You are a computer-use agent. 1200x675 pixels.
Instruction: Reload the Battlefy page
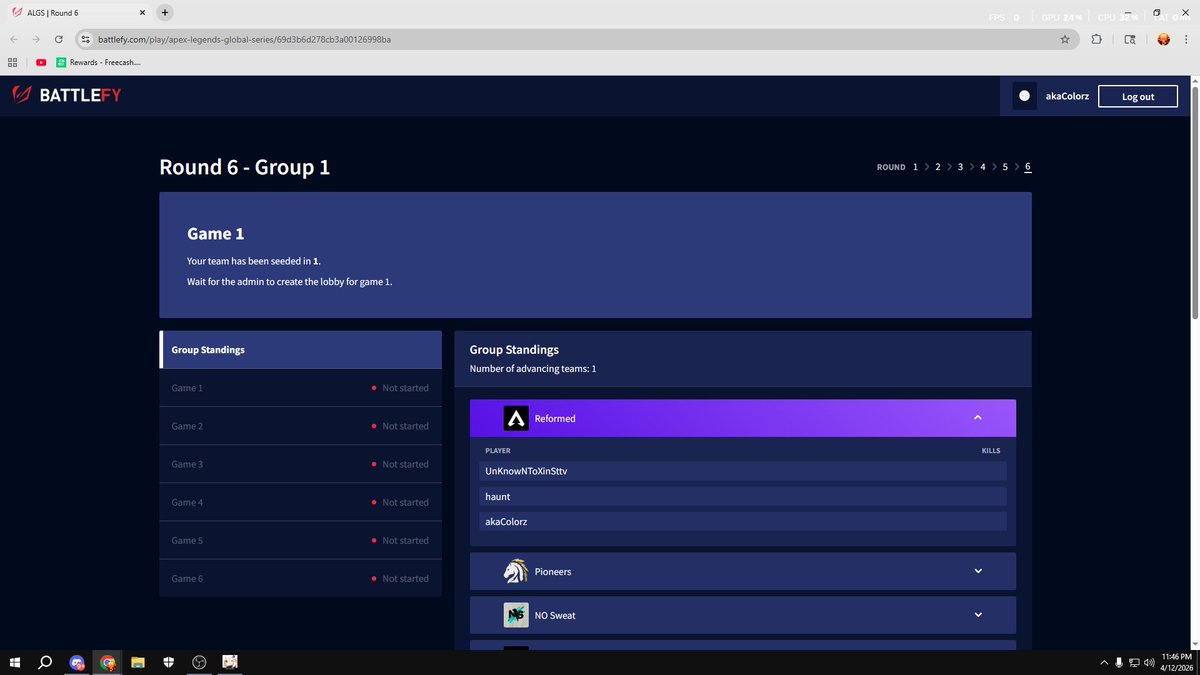(60, 39)
